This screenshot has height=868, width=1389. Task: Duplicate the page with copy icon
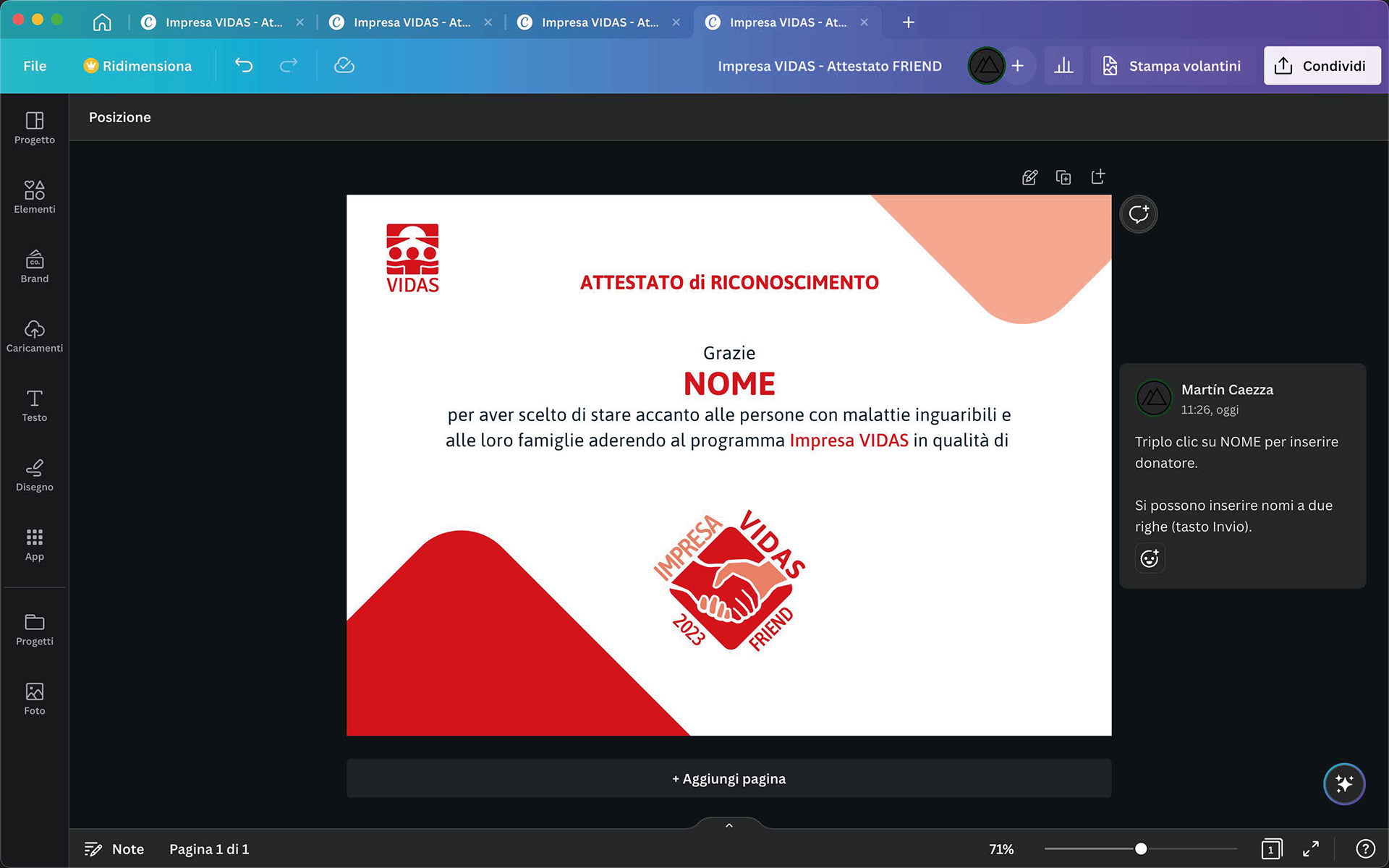(x=1063, y=177)
